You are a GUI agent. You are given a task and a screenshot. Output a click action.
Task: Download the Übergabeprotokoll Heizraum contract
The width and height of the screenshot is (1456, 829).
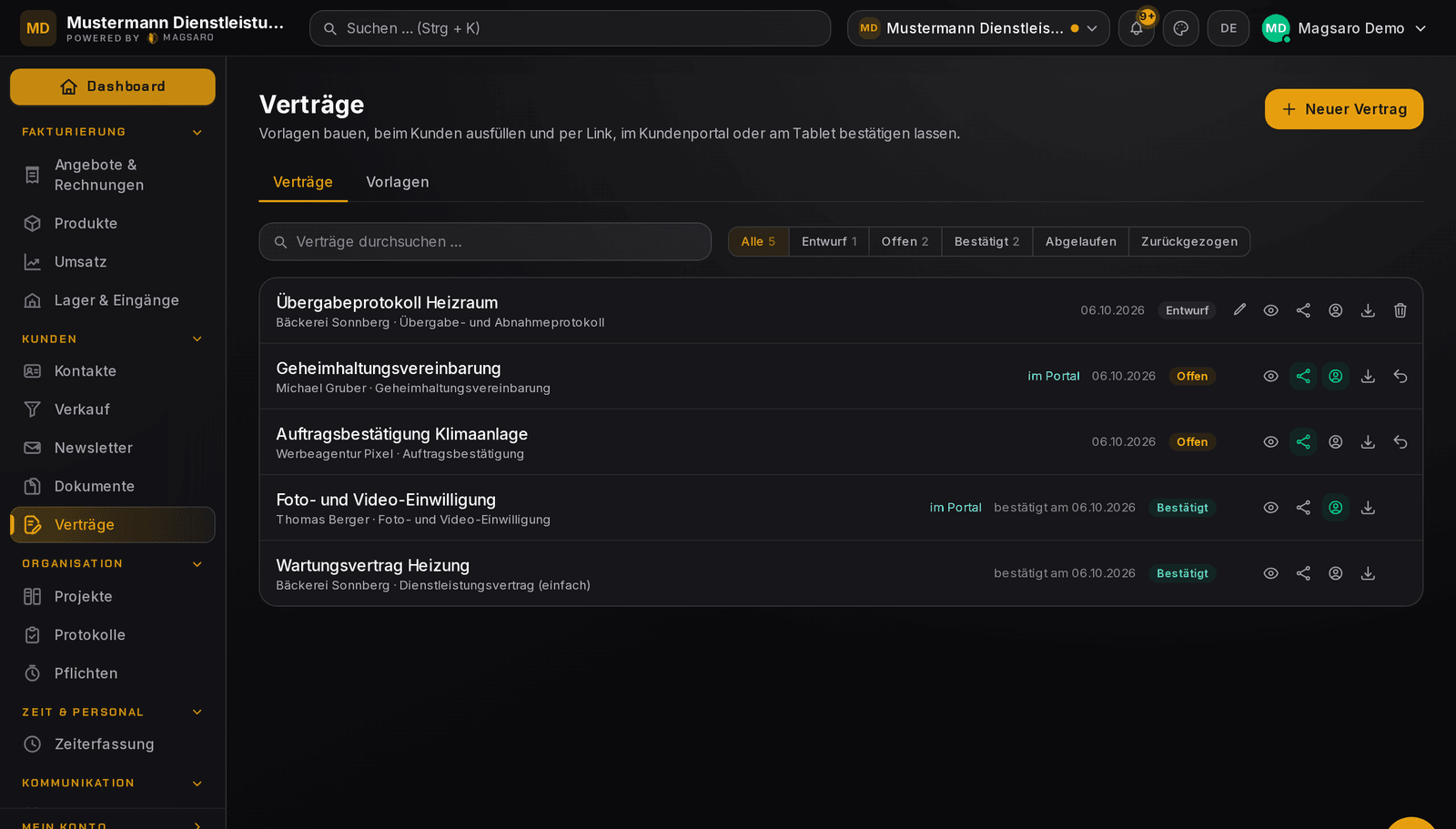(1368, 310)
